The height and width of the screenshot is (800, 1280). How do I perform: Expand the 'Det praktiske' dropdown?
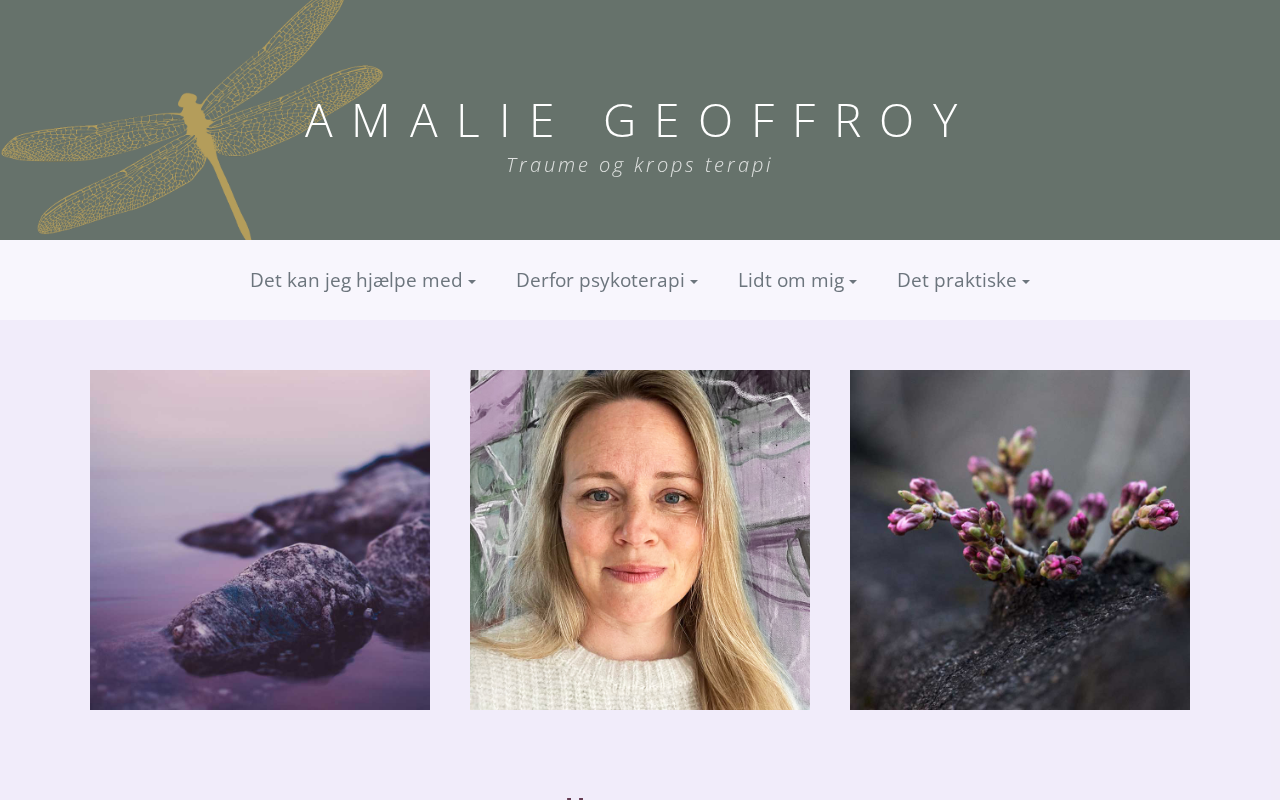tap(963, 280)
